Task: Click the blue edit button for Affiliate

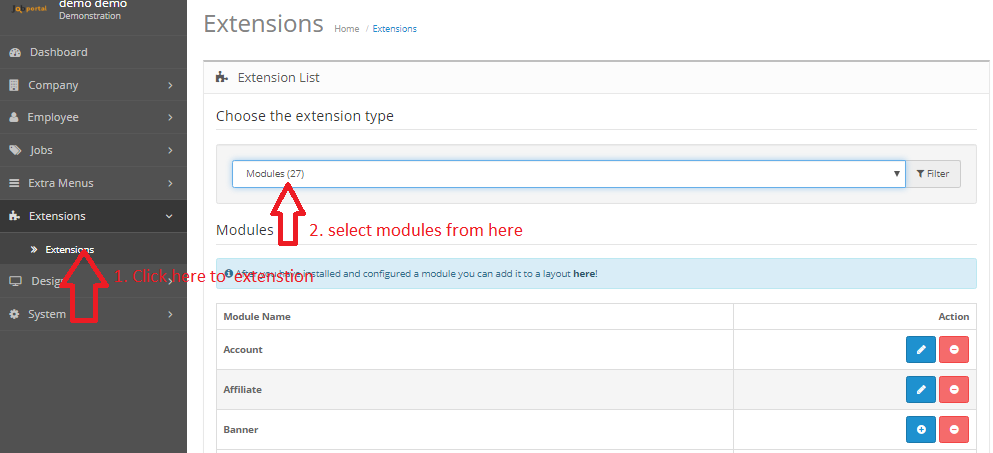Action: coord(921,390)
